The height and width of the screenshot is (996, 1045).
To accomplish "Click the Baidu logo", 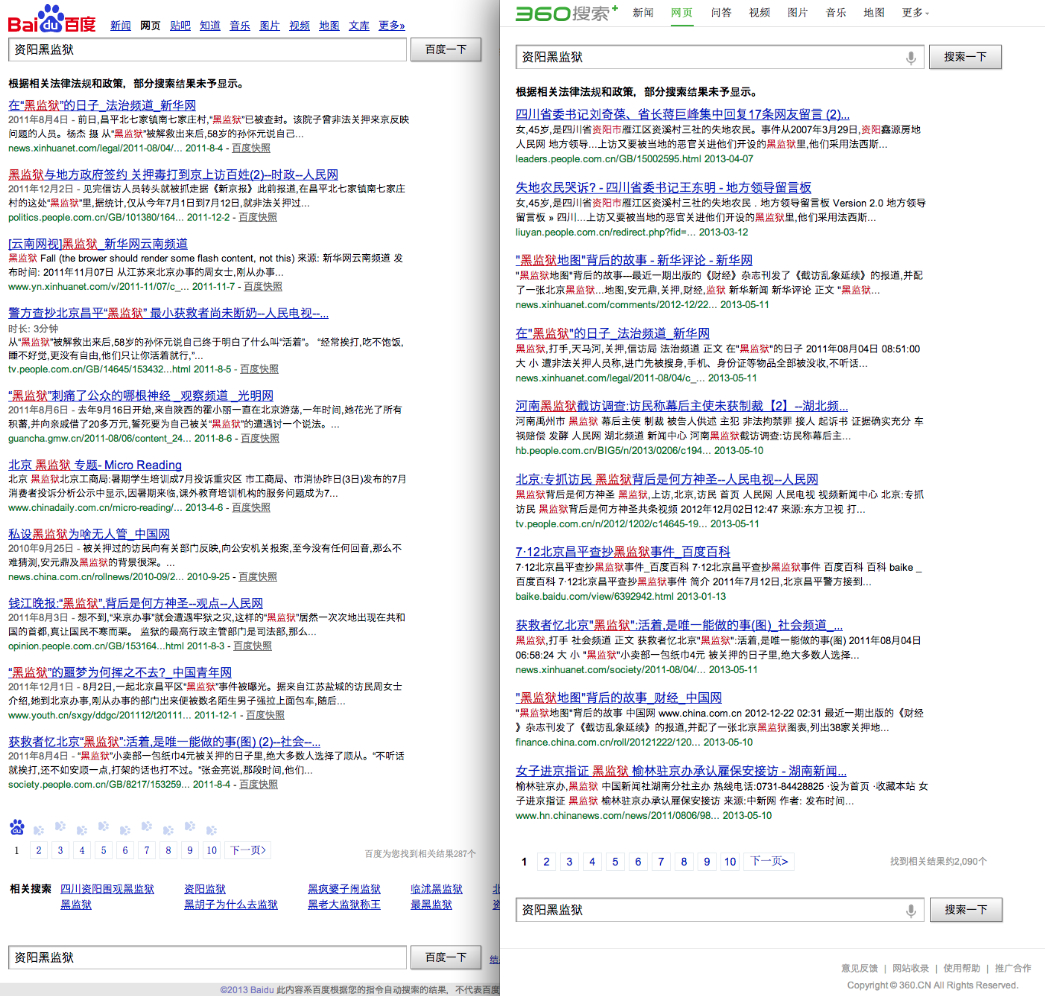I will 51,19.
